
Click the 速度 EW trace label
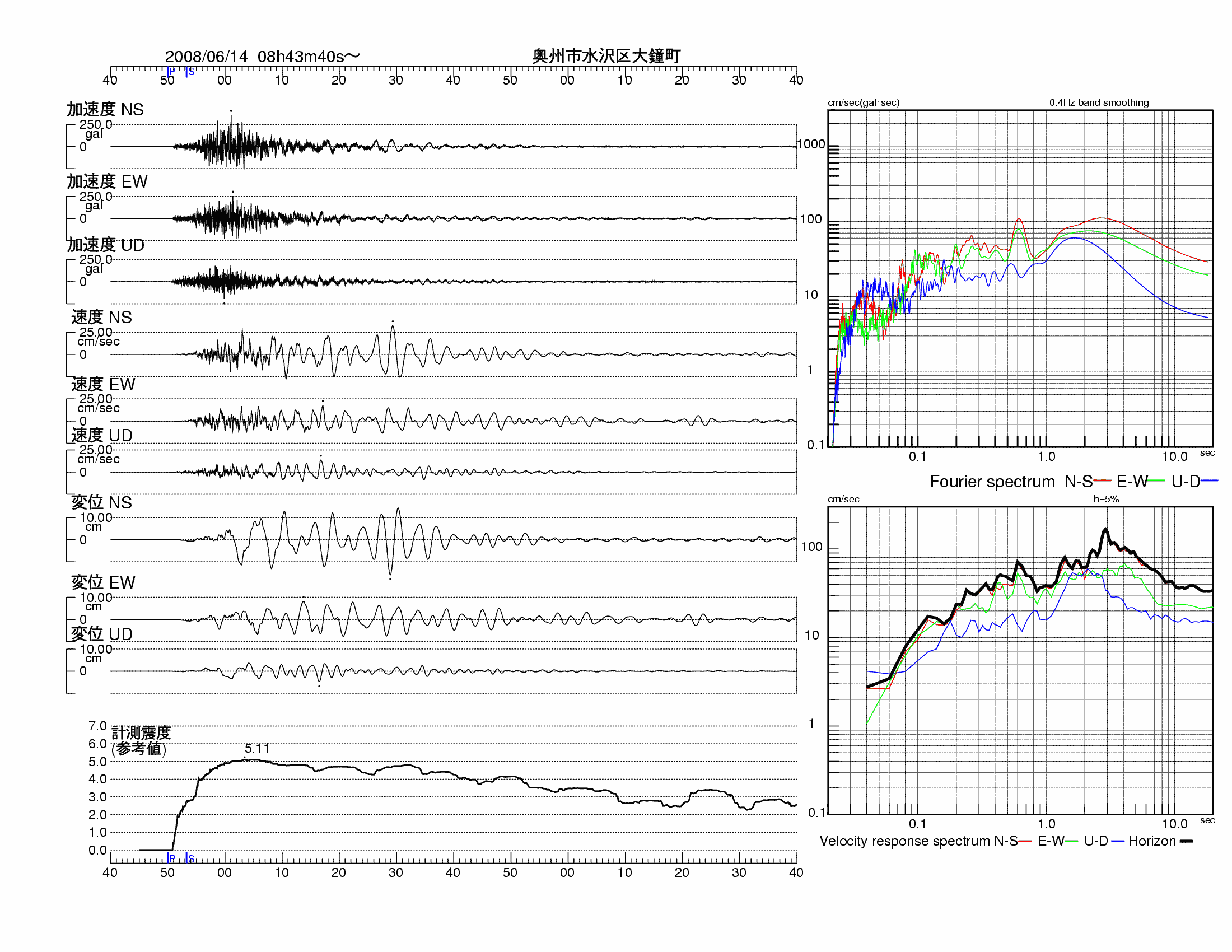tap(103, 385)
